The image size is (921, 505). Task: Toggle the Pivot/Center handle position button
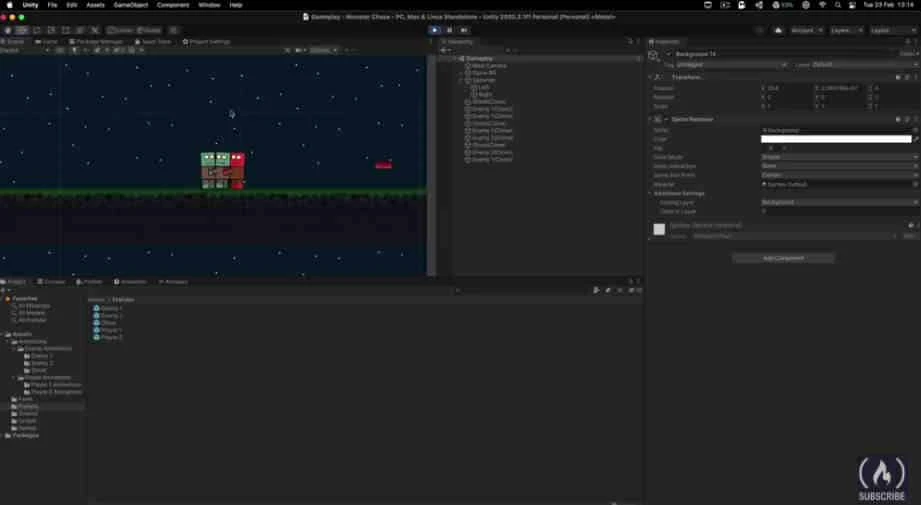(120, 30)
